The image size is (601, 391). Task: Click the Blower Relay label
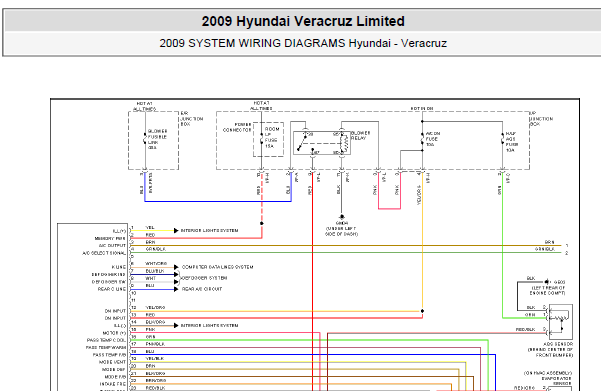(361, 135)
